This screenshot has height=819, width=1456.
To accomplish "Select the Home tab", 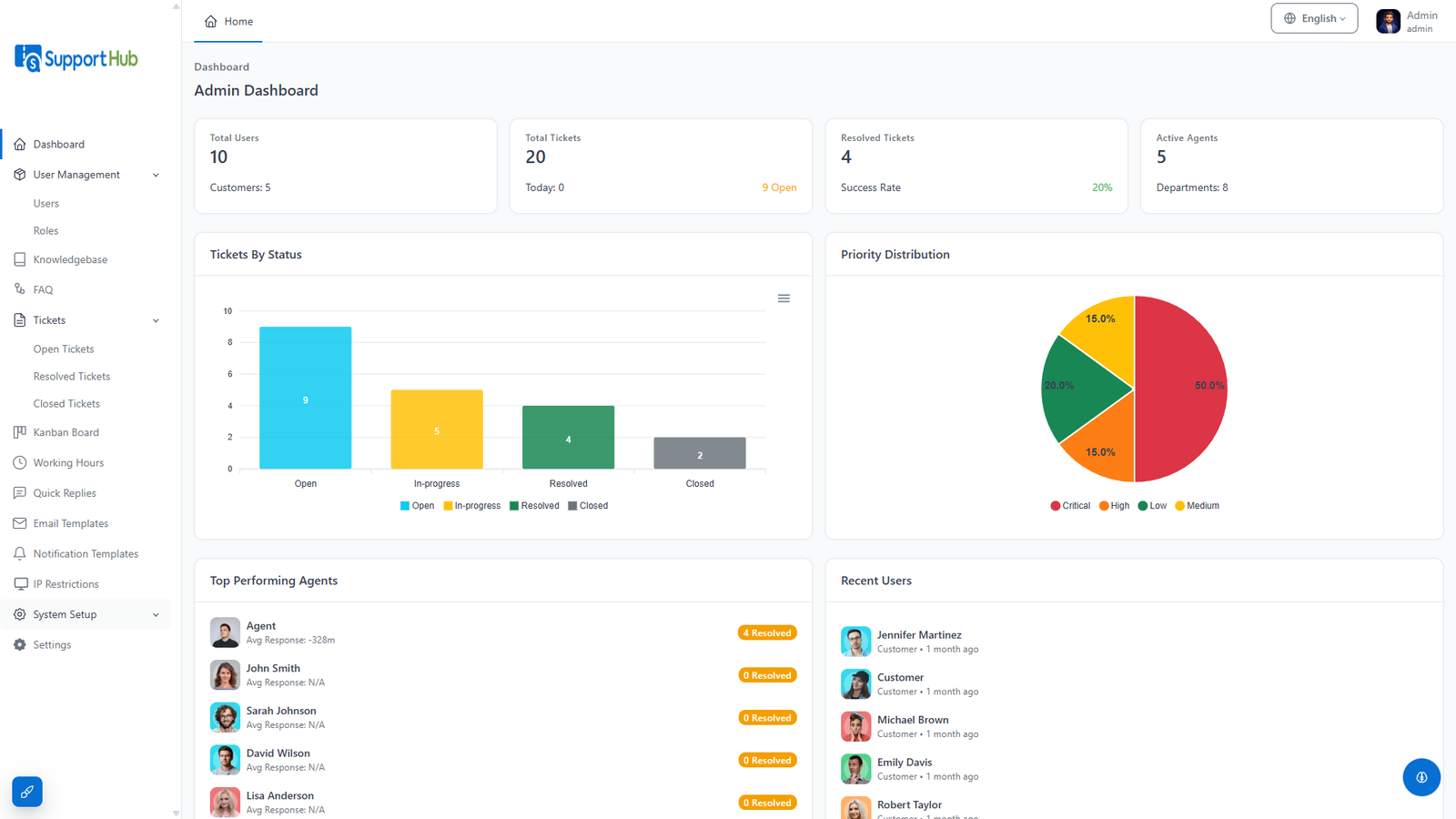I will click(228, 21).
